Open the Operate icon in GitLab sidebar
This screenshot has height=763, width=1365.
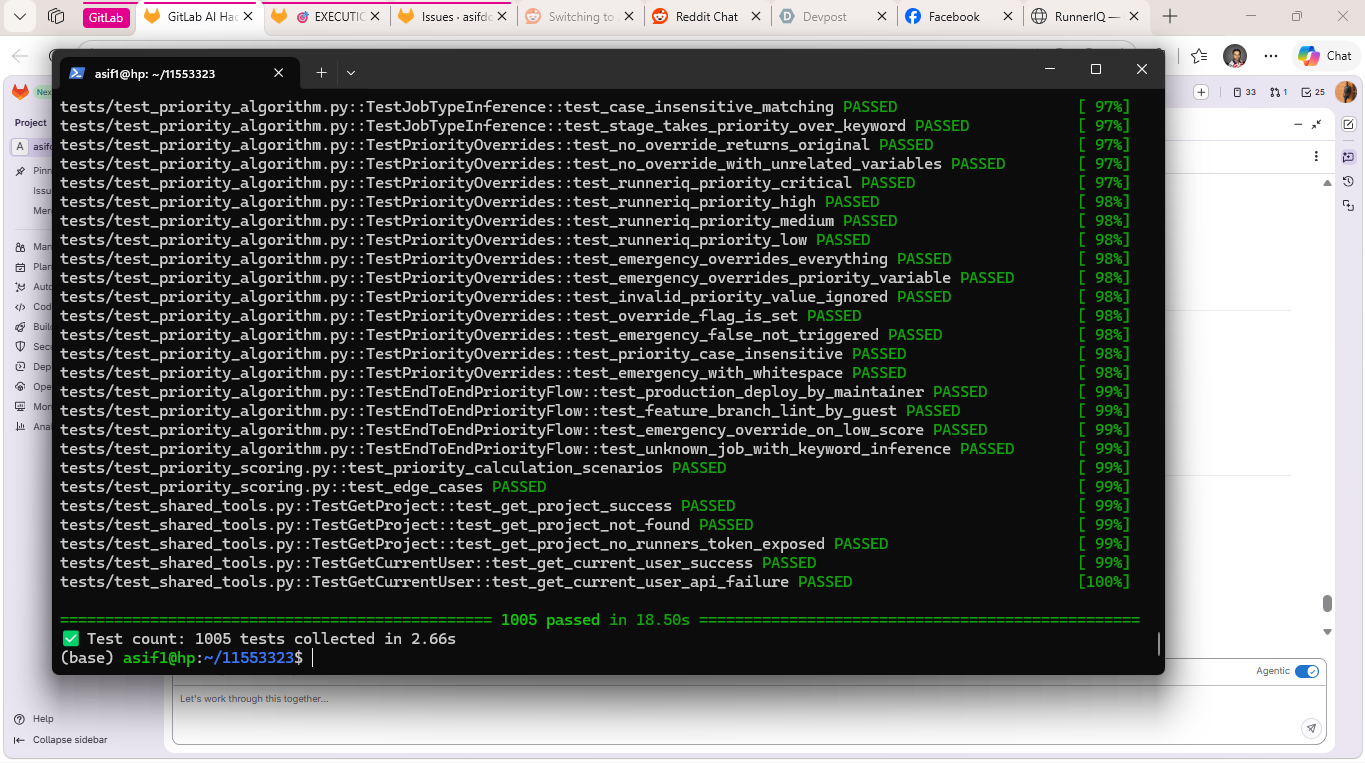pyautogui.click(x=21, y=387)
